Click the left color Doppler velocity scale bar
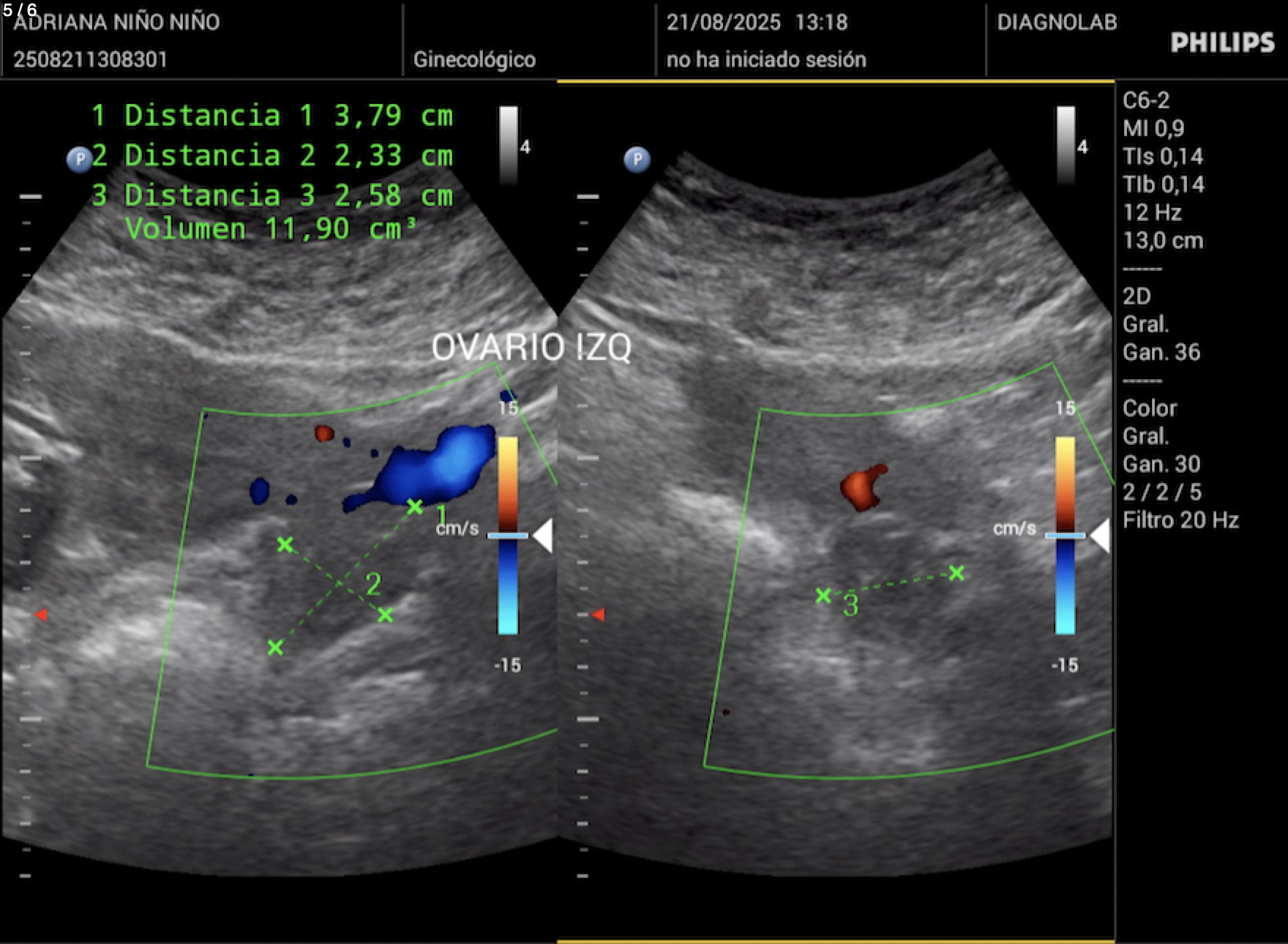Image resolution: width=1288 pixels, height=944 pixels. pos(508,536)
